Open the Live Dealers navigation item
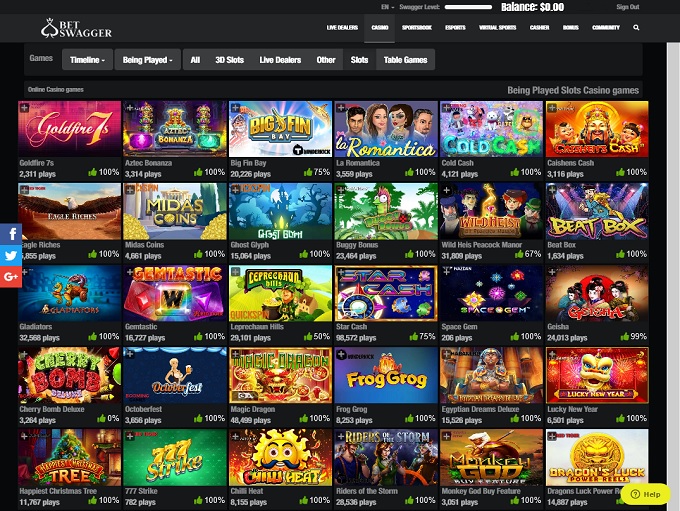 (x=341, y=28)
